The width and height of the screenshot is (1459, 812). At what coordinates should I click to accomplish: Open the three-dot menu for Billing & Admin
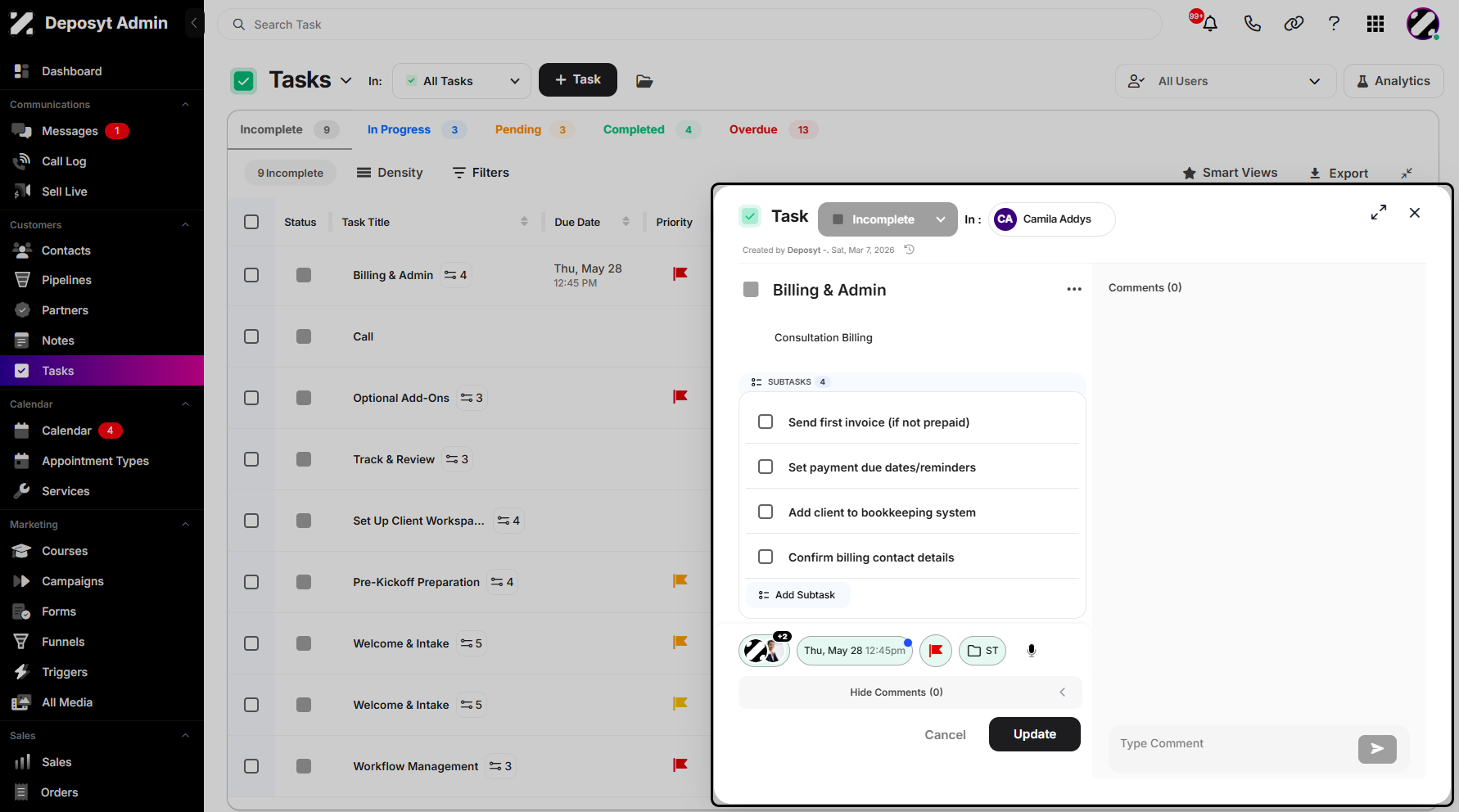pyautogui.click(x=1074, y=290)
